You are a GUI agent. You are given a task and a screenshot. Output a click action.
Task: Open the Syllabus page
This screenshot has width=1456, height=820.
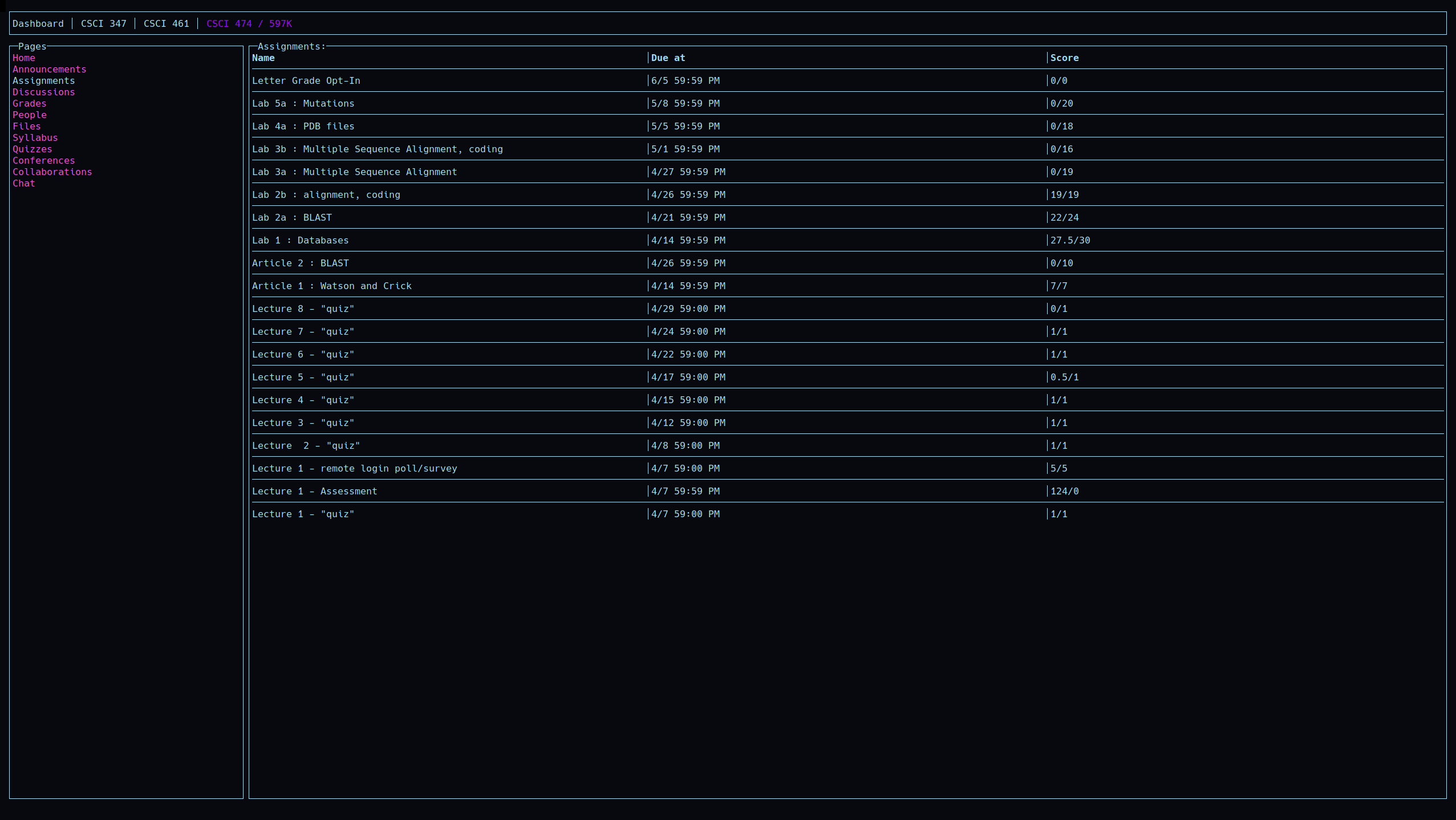point(35,137)
